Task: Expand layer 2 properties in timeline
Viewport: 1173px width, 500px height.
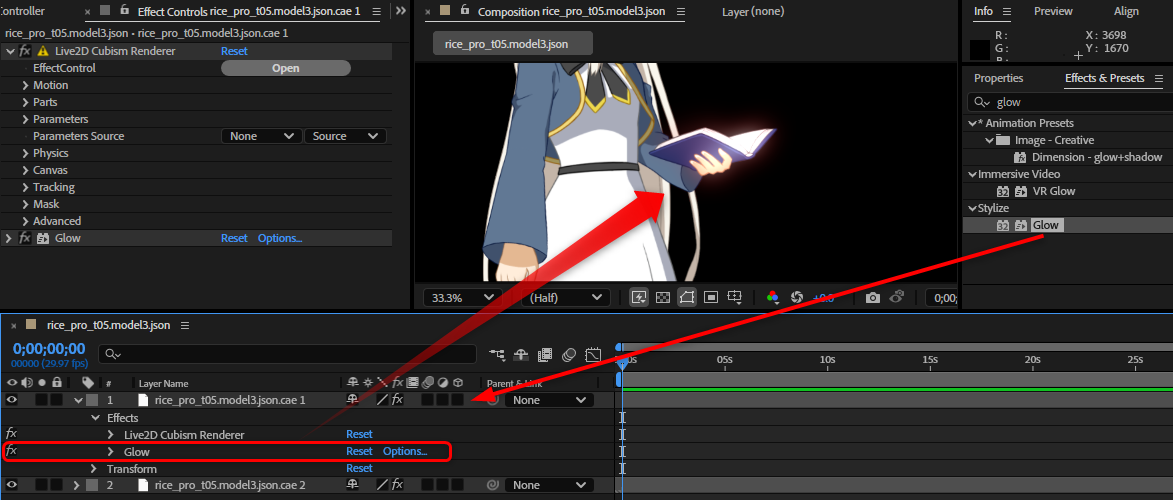Action: coord(76,485)
